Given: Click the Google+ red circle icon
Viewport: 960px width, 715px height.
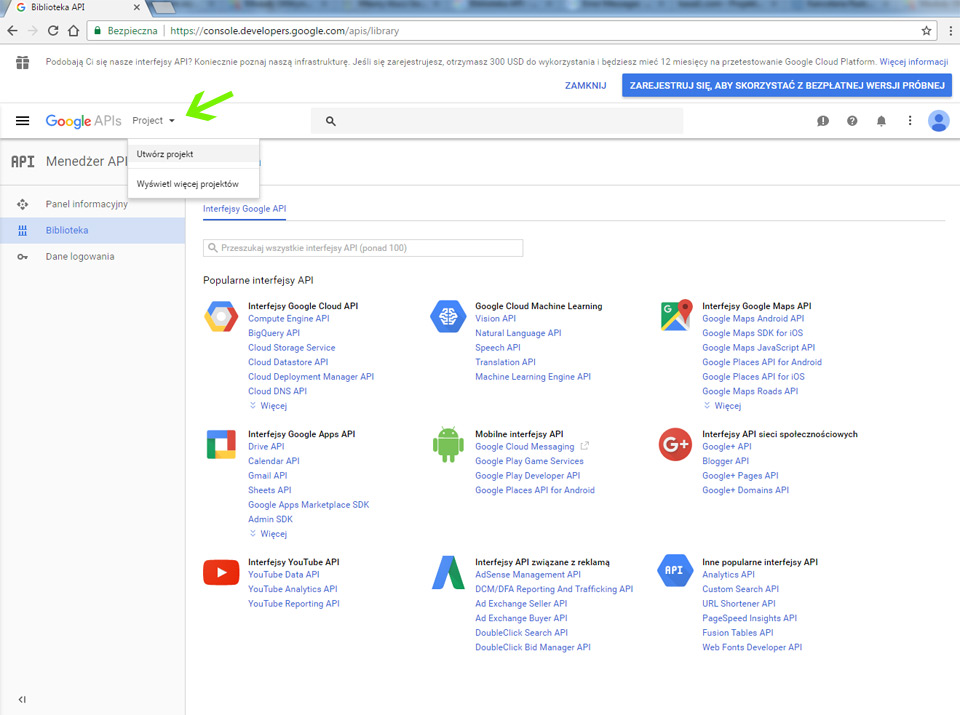Looking at the screenshot, I should 675,444.
